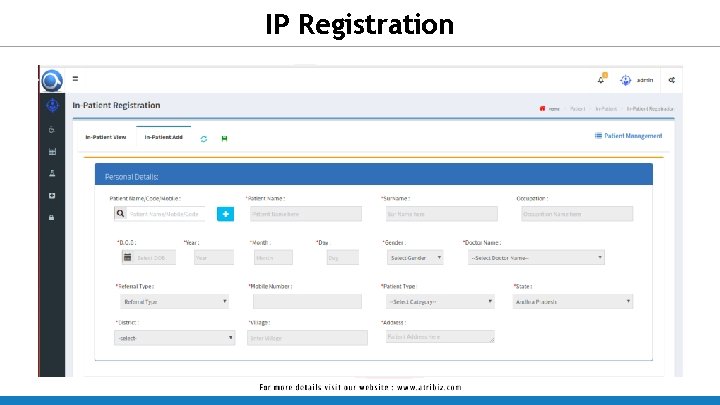Open the Select Gender dropdown
The height and width of the screenshot is (405, 720).
(415, 258)
